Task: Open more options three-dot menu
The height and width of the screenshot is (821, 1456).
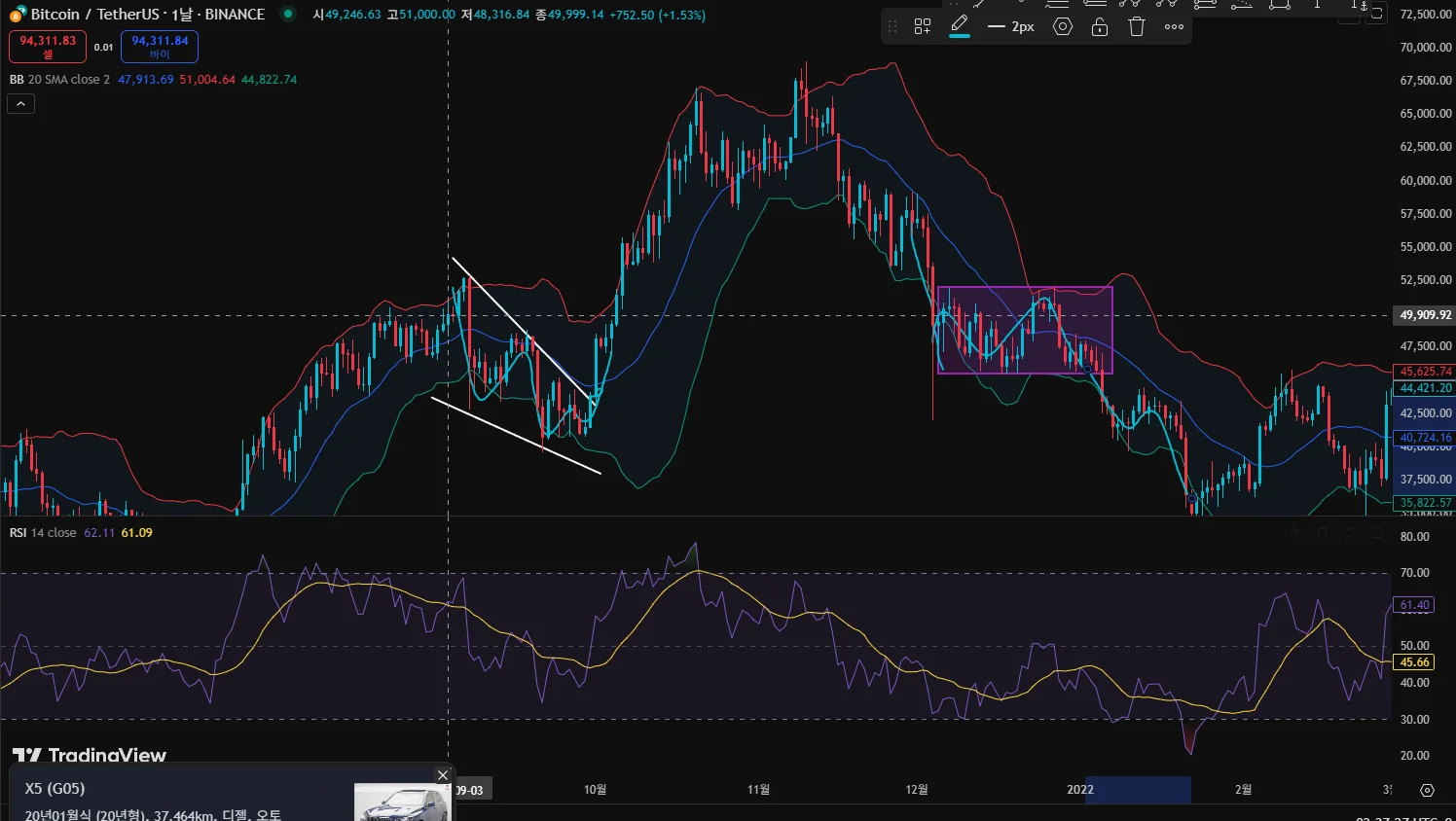Action: tap(1174, 27)
